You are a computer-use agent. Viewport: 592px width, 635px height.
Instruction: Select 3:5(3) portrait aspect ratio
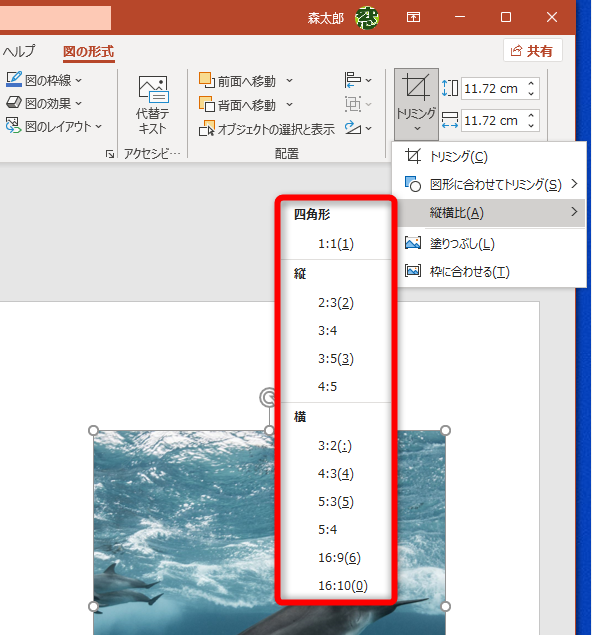pyautogui.click(x=335, y=358)
